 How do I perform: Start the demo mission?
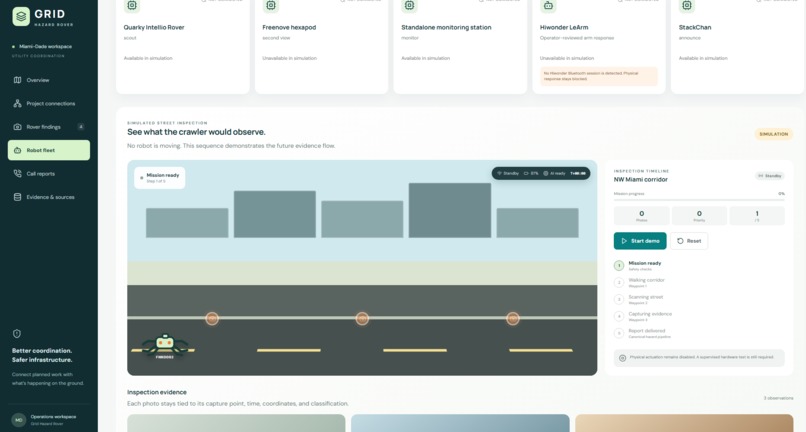[640, 241]
